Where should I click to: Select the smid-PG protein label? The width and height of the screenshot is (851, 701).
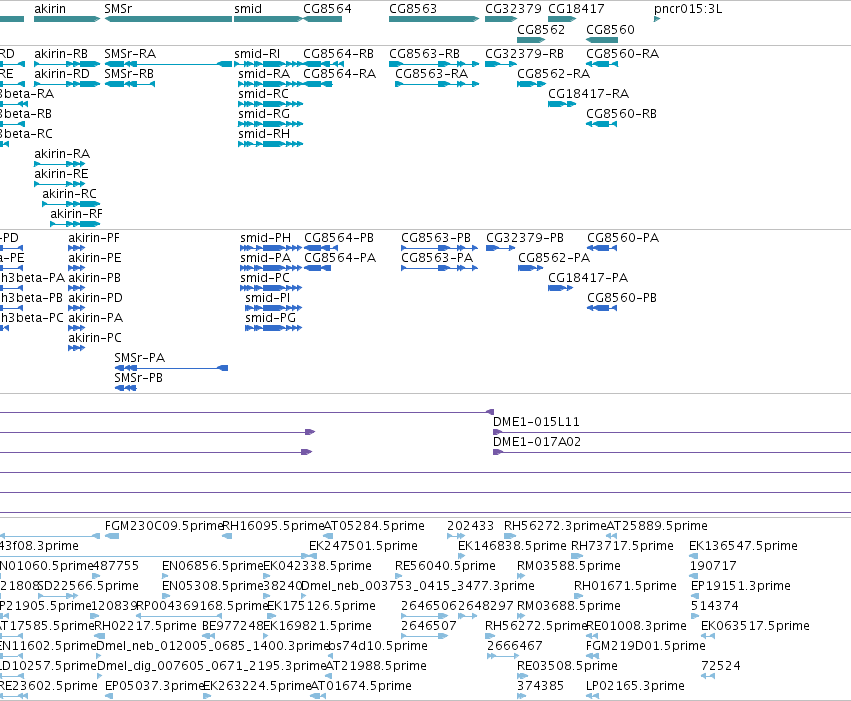point(270,317)
